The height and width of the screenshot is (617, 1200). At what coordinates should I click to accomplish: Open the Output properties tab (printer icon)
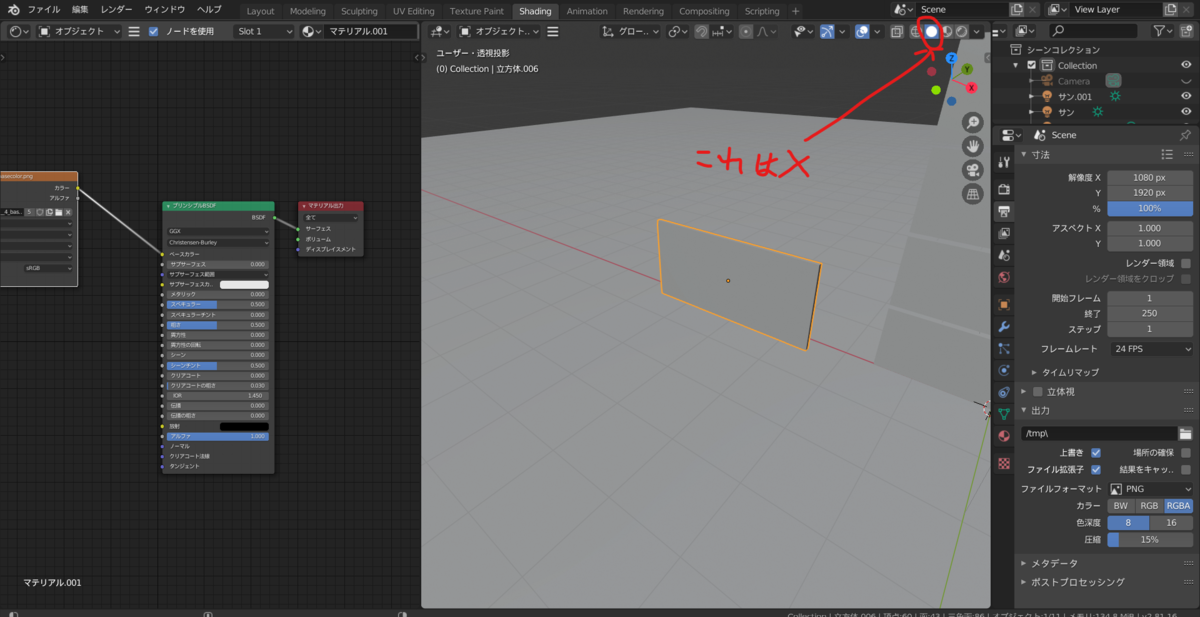click(x=1004, y=211)
